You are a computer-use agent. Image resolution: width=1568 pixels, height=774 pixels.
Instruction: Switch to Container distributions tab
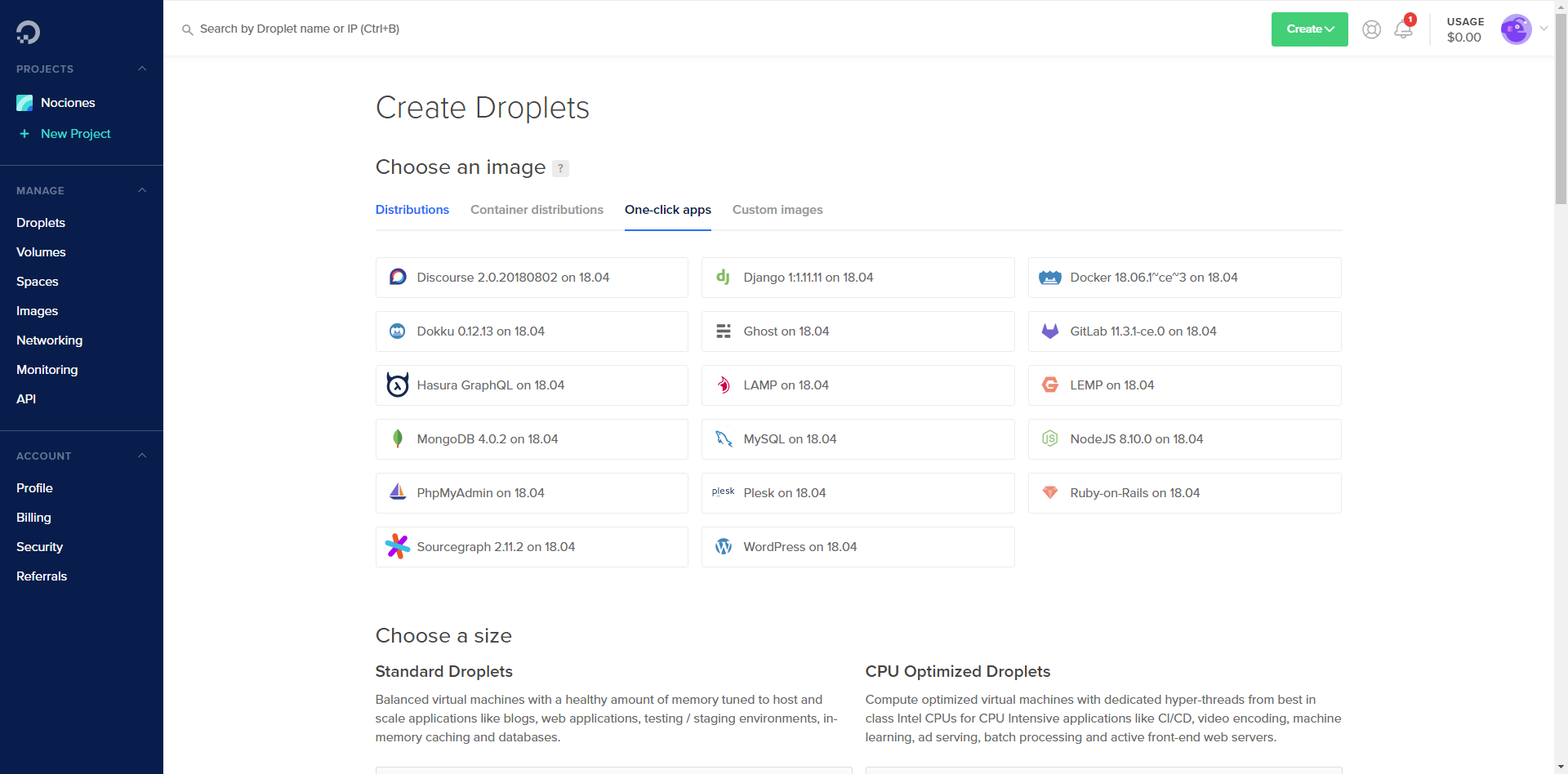click(x=537, y=210)
